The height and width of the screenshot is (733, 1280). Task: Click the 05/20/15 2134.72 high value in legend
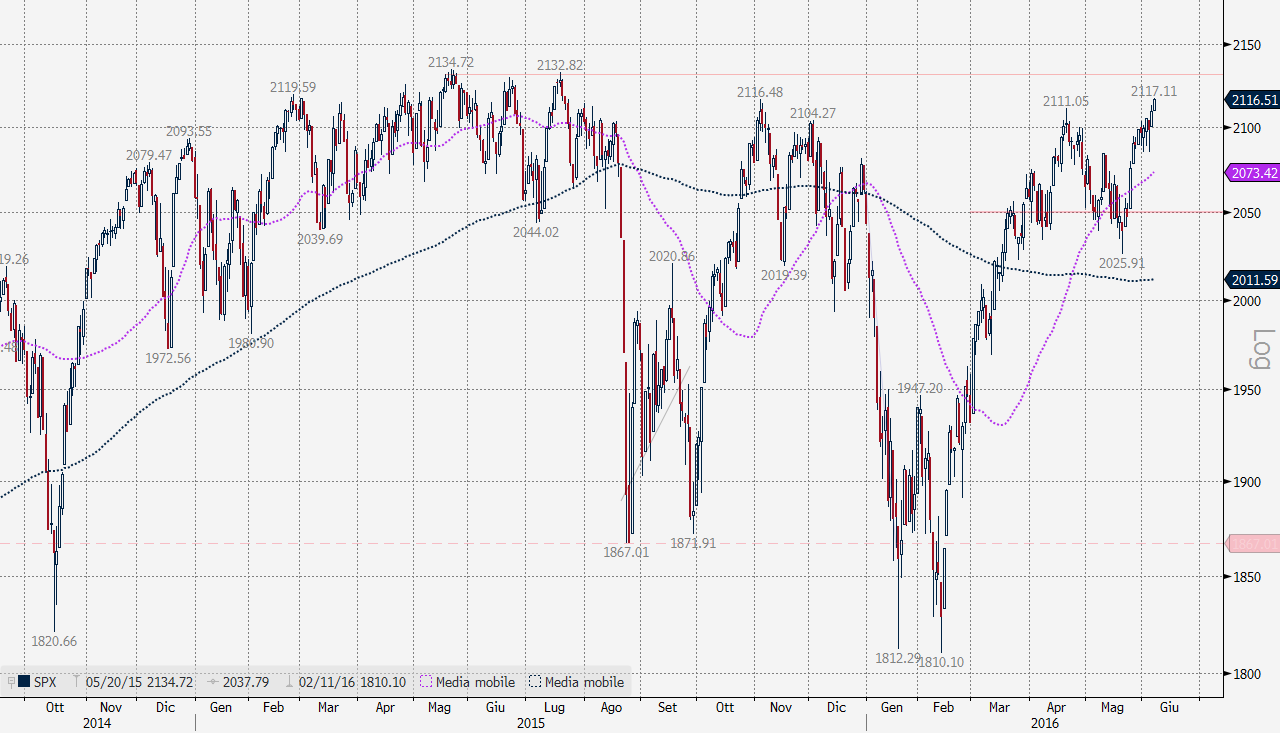(x=140, y=682)
